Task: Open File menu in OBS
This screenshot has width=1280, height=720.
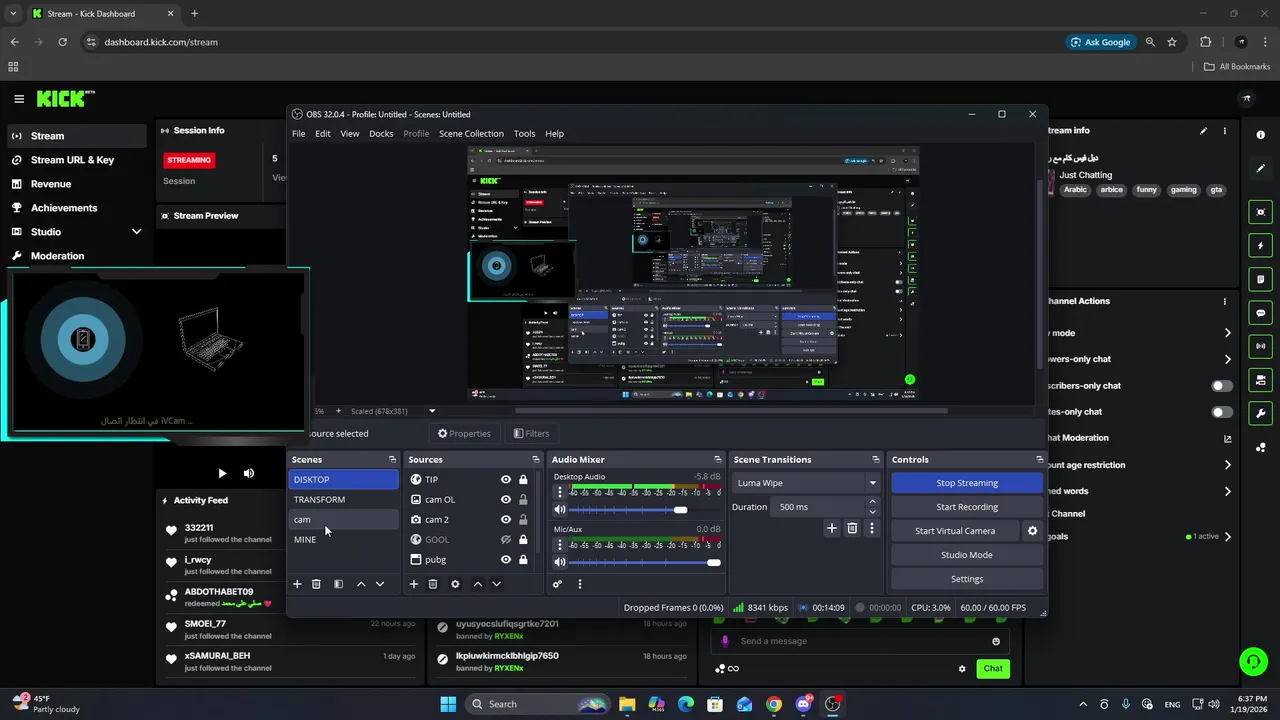Action: [x=299, y=133]
